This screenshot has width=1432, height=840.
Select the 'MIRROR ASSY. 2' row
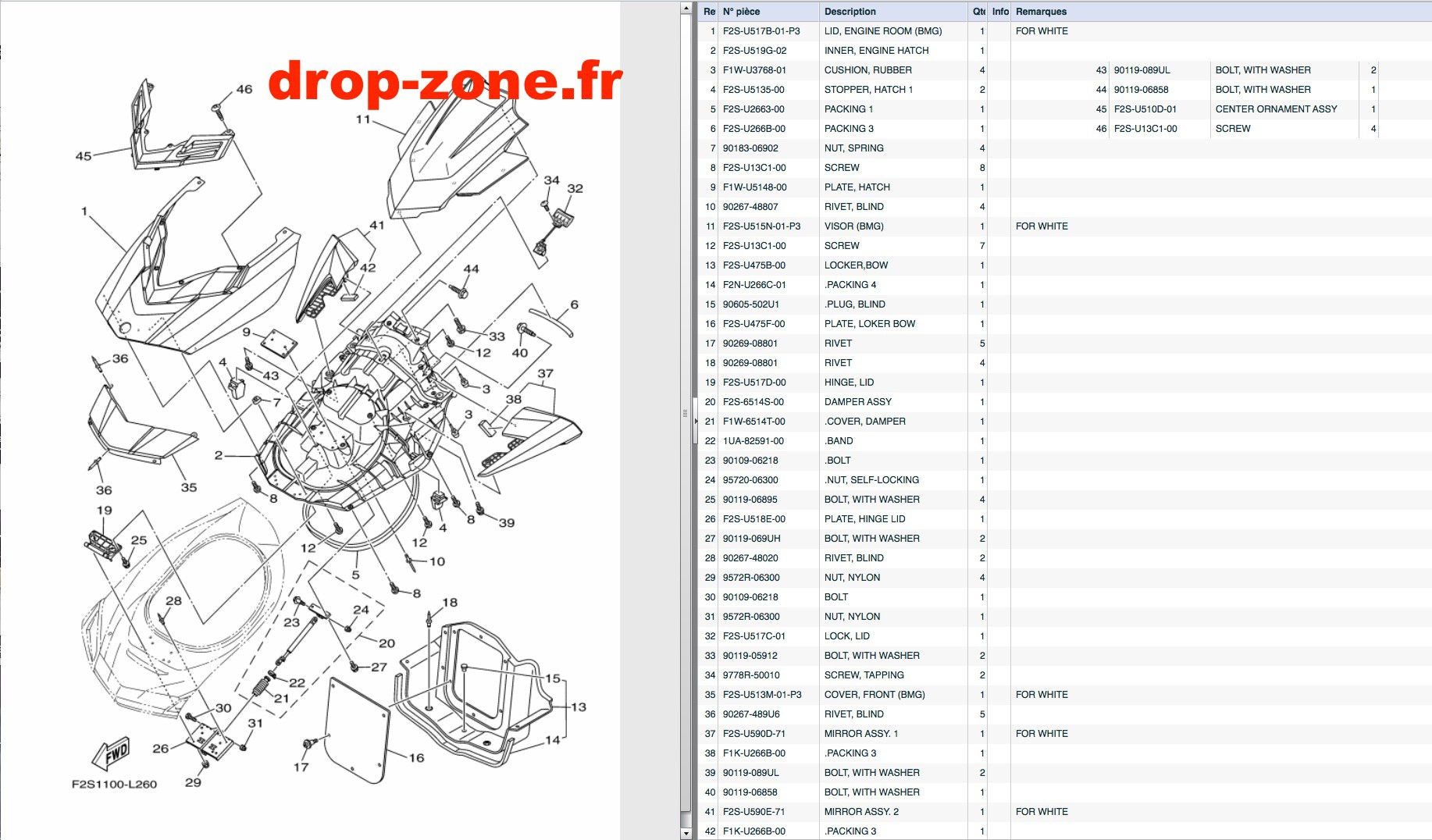[x=1064, y=812]
